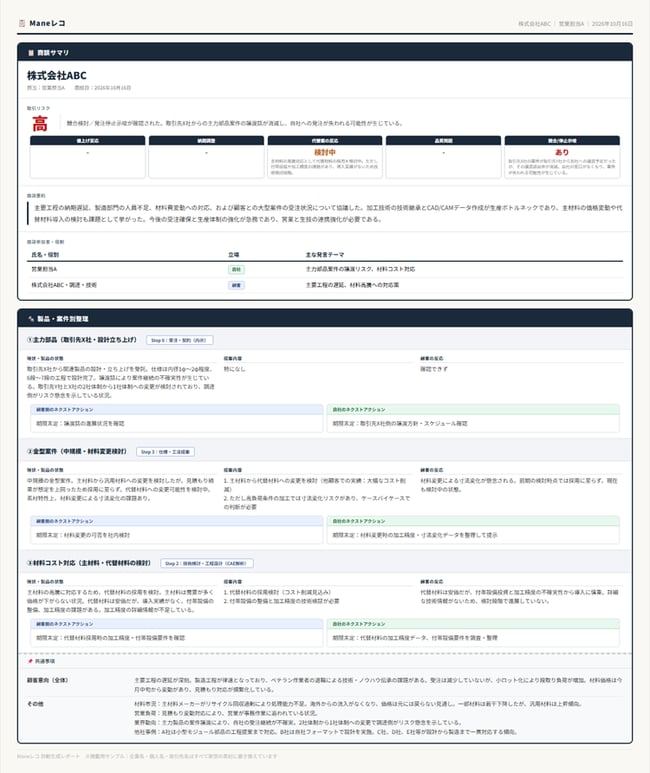Click the Maneレコ logo icon
Image resolution: width=650 pixels, height=773 pixels.
pyautogui.click(x=22, y=23)
